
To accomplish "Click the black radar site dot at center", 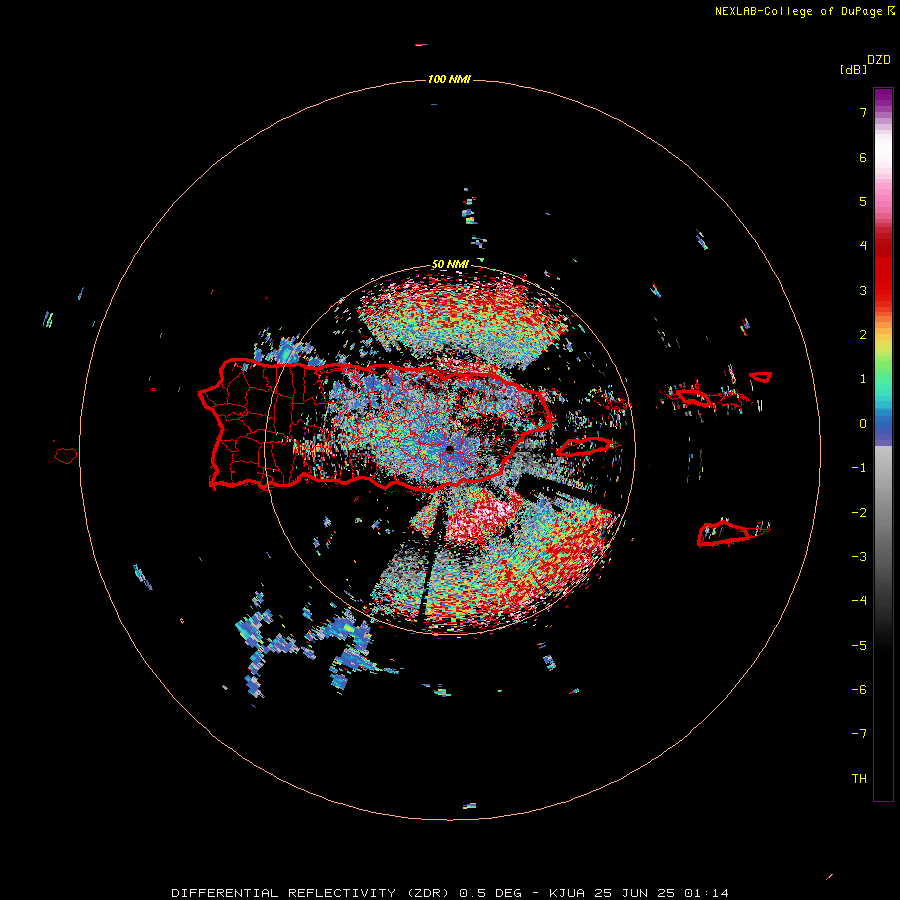I will [x=449, y=448].
